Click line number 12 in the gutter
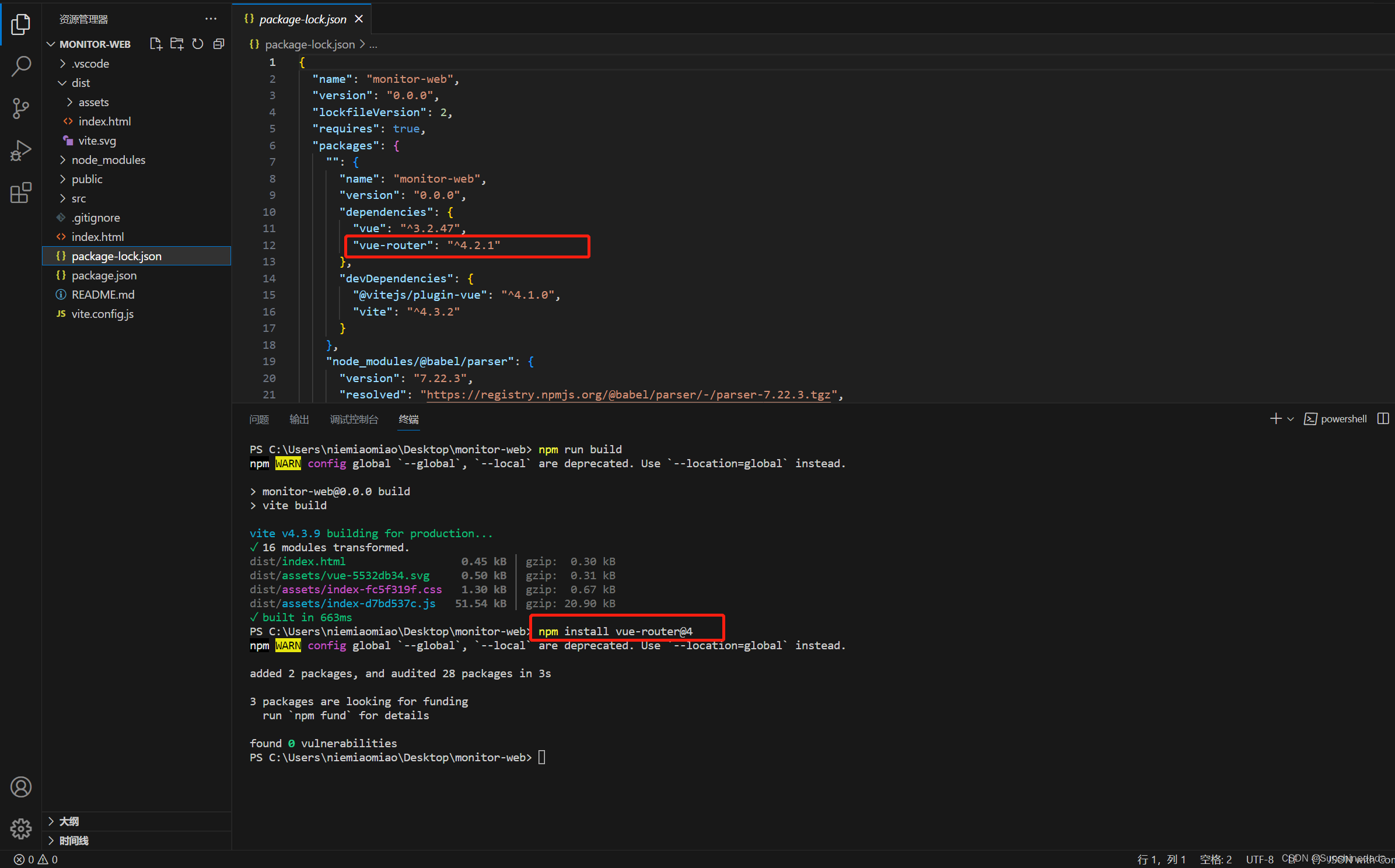 268,245
